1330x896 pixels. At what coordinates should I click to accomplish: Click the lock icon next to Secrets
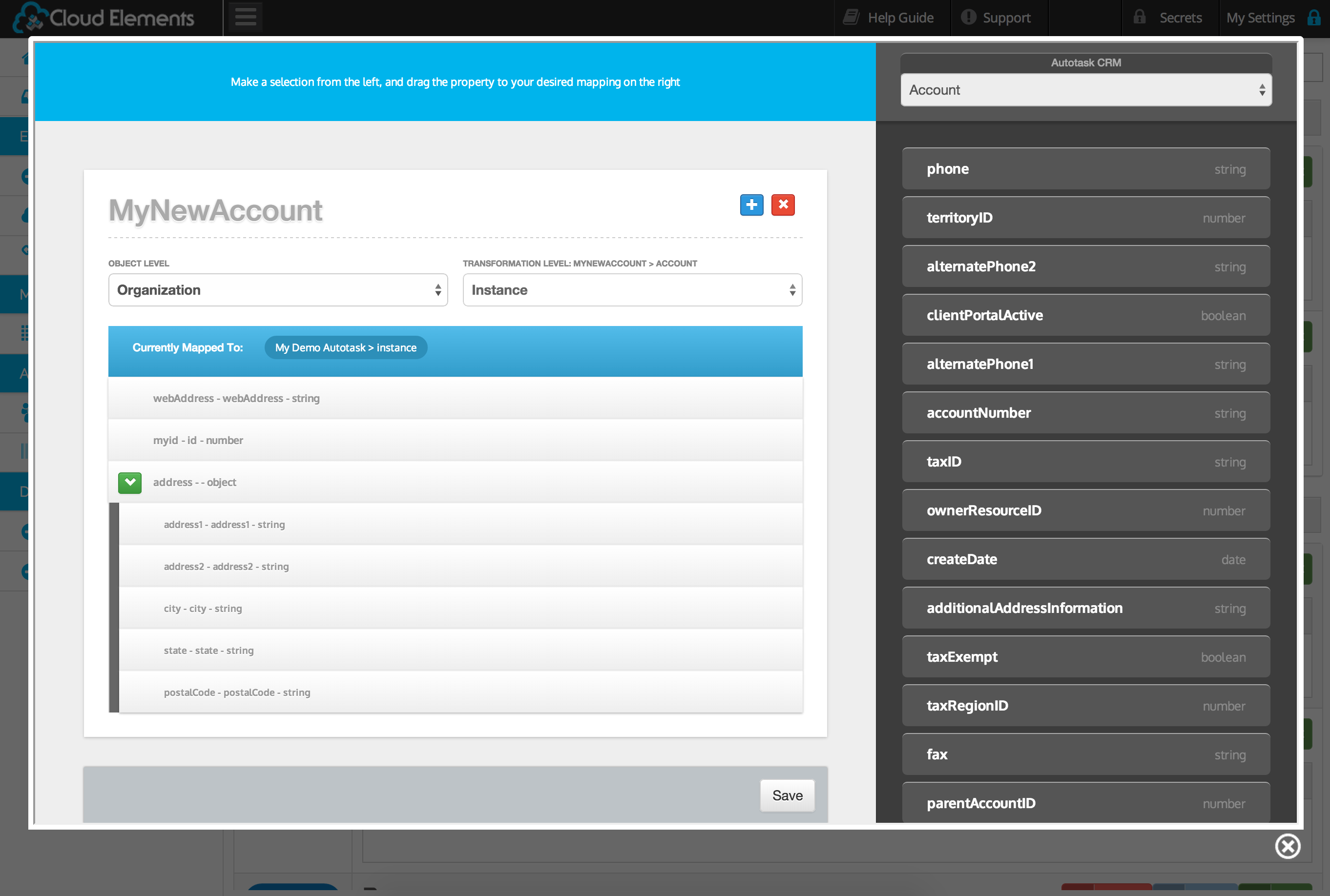pyautogui.click(x=1139, y=17)
